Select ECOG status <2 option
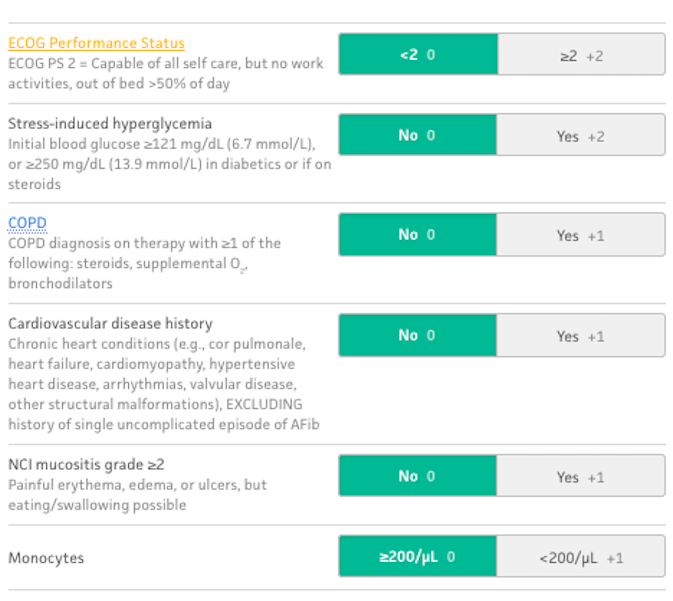The height and width of the screenshot is (601, 673). coord(418,55)
